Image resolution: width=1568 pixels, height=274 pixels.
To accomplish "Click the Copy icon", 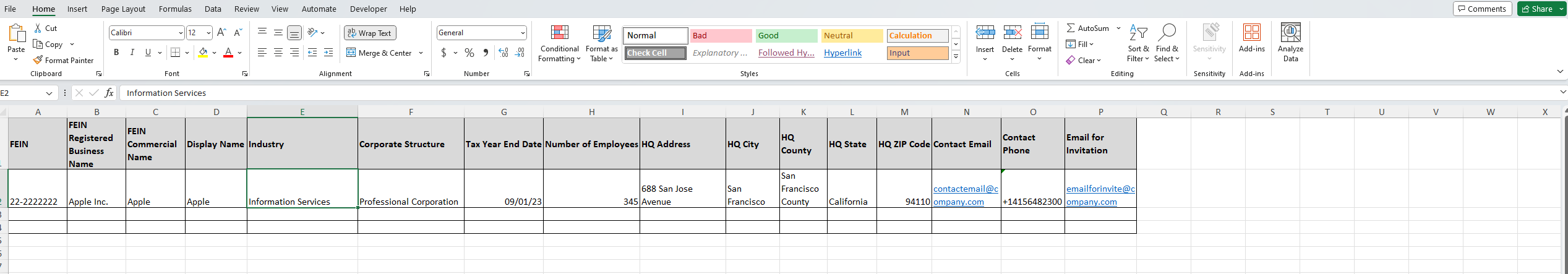I will (38, 44).
